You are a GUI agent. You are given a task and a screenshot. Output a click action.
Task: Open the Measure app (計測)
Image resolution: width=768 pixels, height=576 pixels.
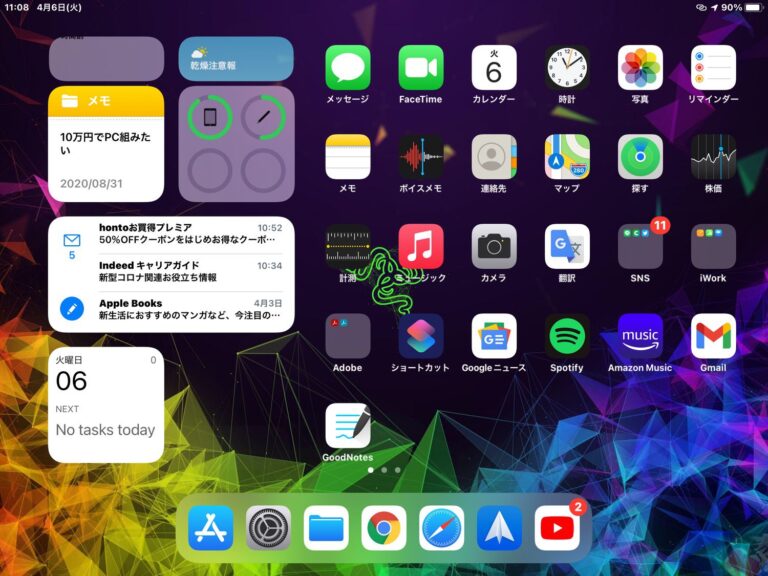coord(348,246)
